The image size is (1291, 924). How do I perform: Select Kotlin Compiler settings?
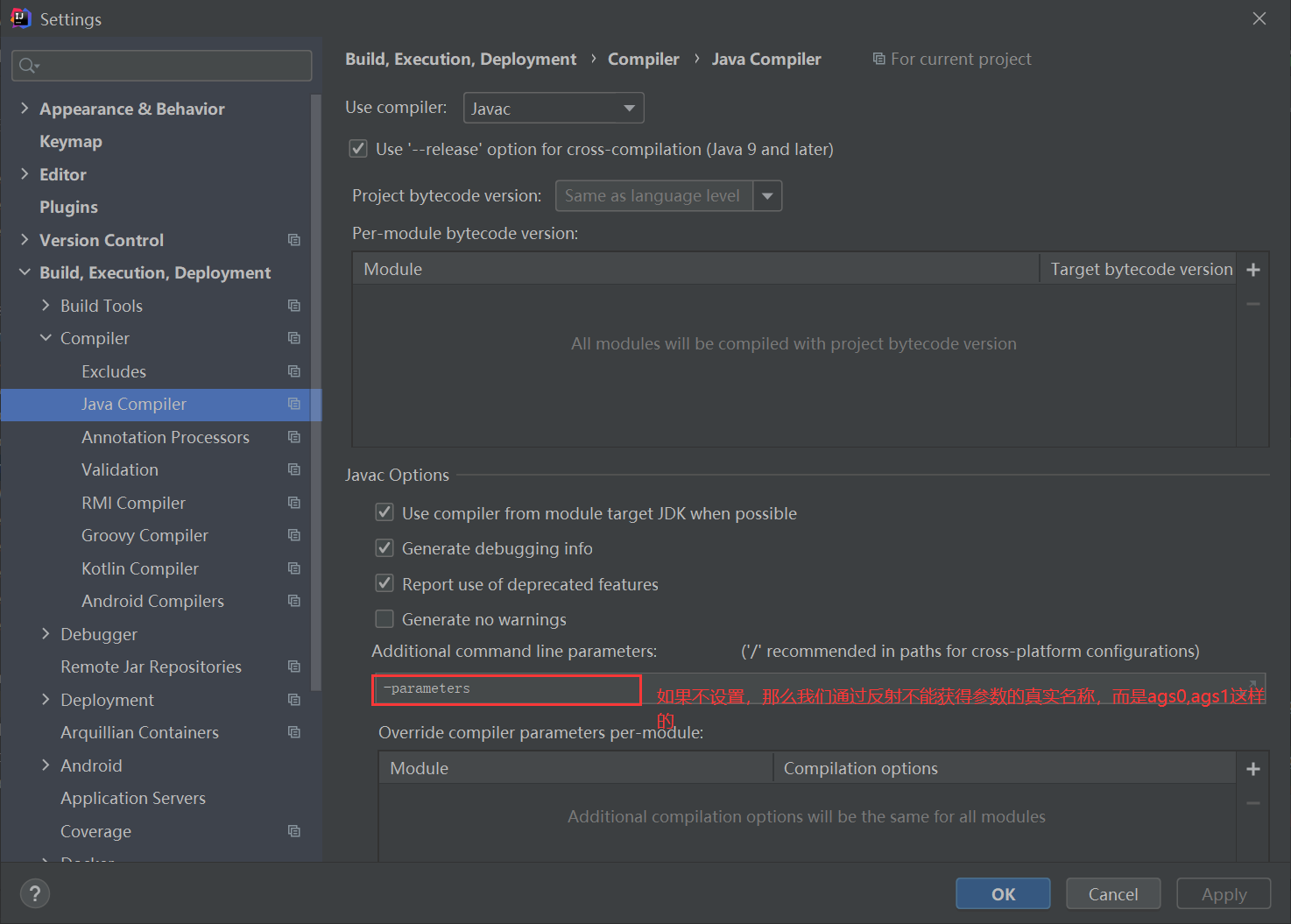coord(140,568)
